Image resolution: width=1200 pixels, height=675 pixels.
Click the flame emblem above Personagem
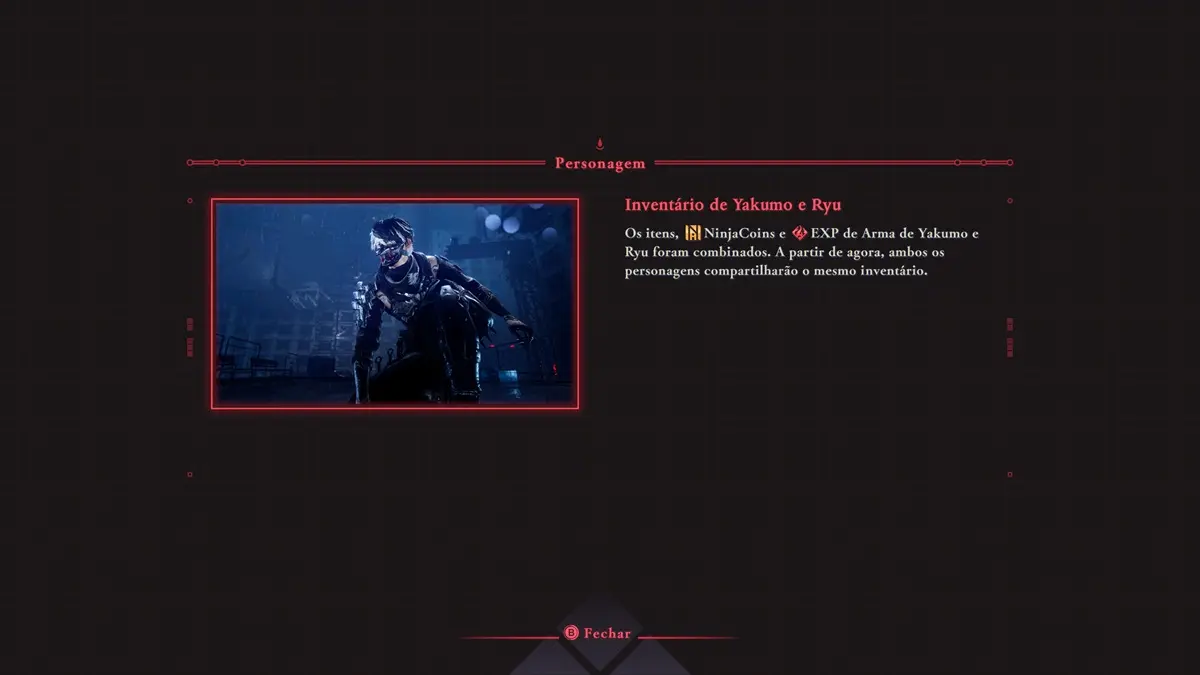[600, 144]
